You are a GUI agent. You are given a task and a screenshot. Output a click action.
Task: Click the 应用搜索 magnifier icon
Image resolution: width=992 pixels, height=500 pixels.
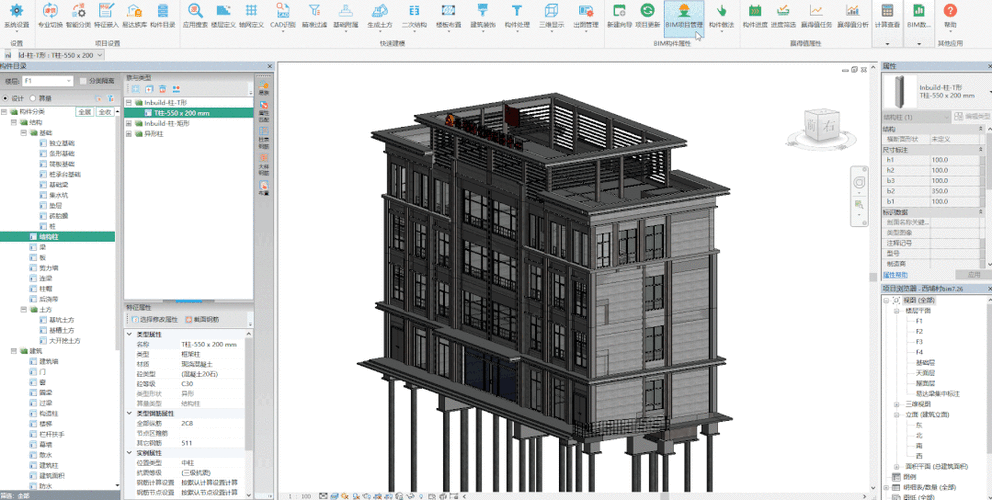[x=196, y=11]
